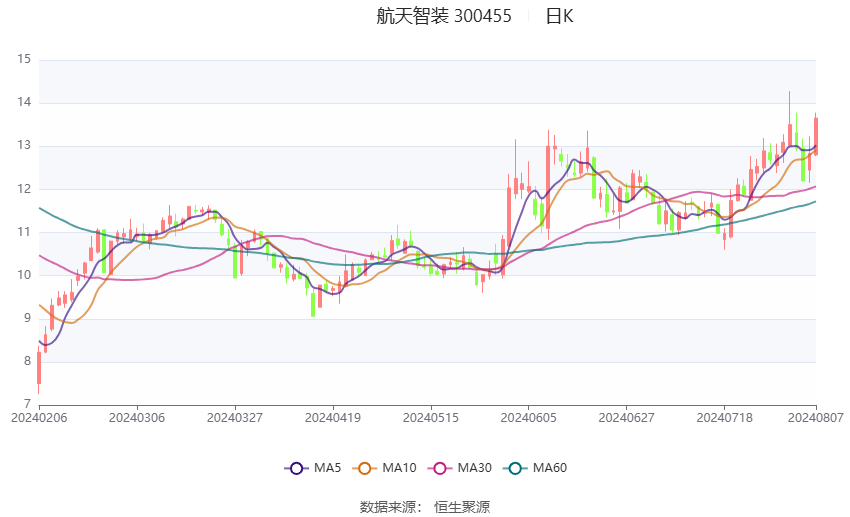Toggle the MA30 legend entry
This screenshot has height=517, width=850.
click(x=460, y=468)
